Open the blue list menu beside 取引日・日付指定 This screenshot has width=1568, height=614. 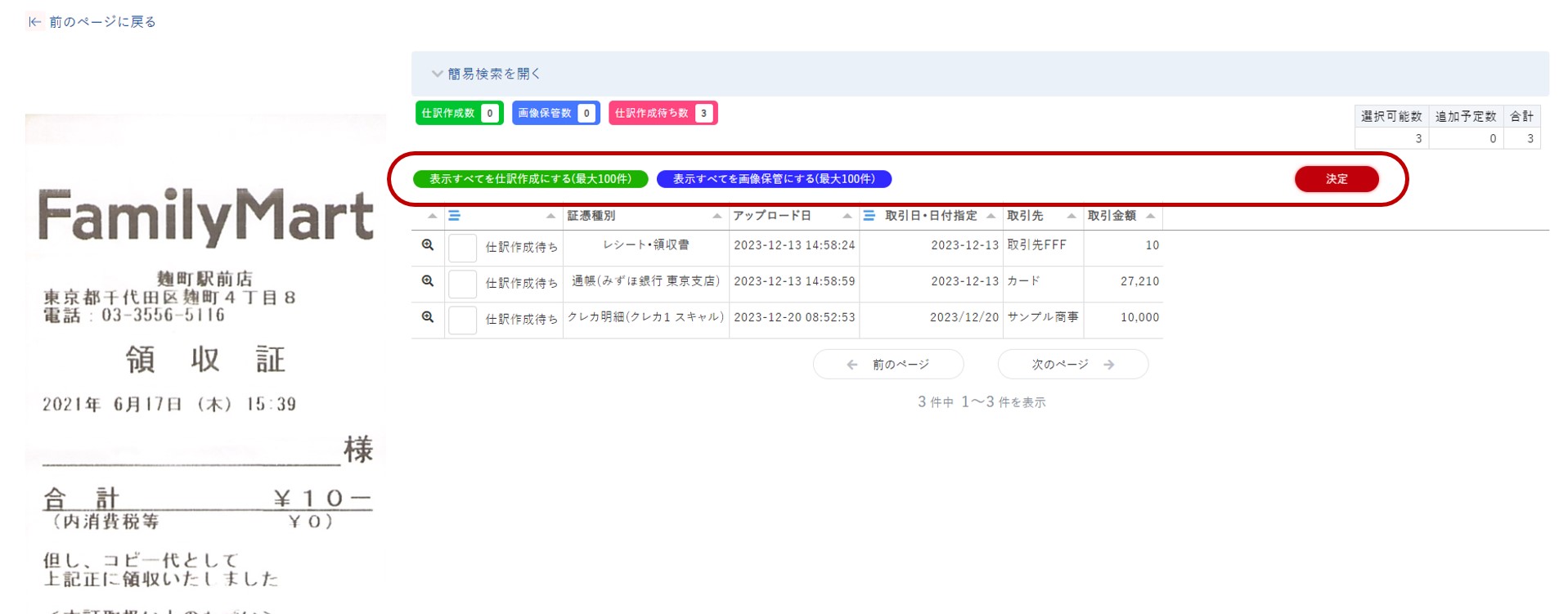point(869,216)
